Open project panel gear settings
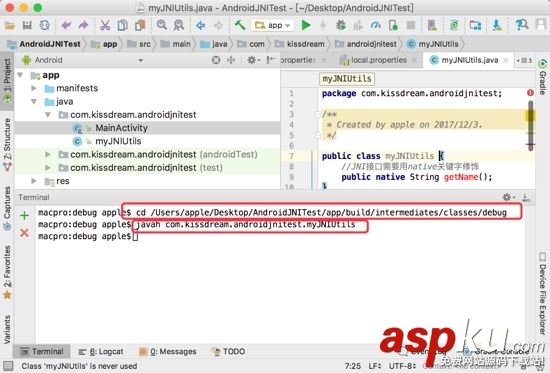This screenshot has height=373, width=550. 253,60
